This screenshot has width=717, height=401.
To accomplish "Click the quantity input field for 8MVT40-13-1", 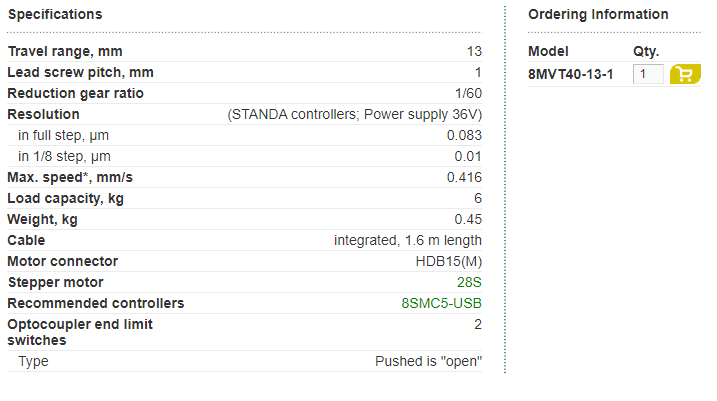I will [648, 74].
